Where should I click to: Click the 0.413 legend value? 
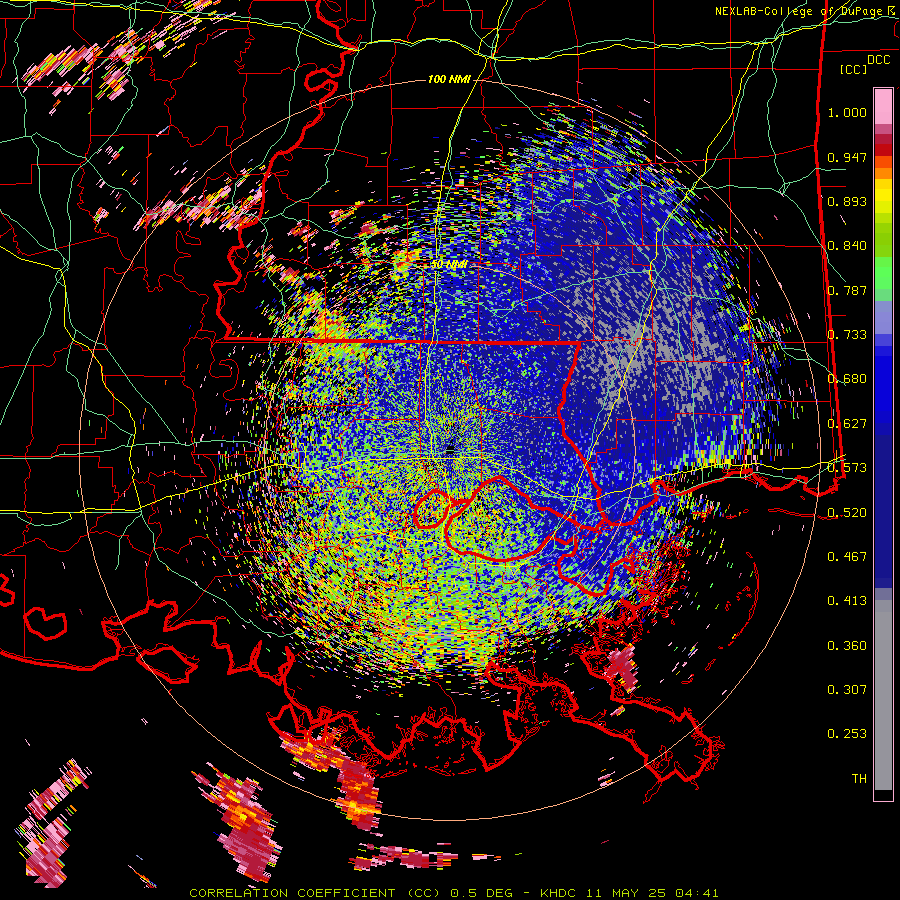(x=847, y=601)
